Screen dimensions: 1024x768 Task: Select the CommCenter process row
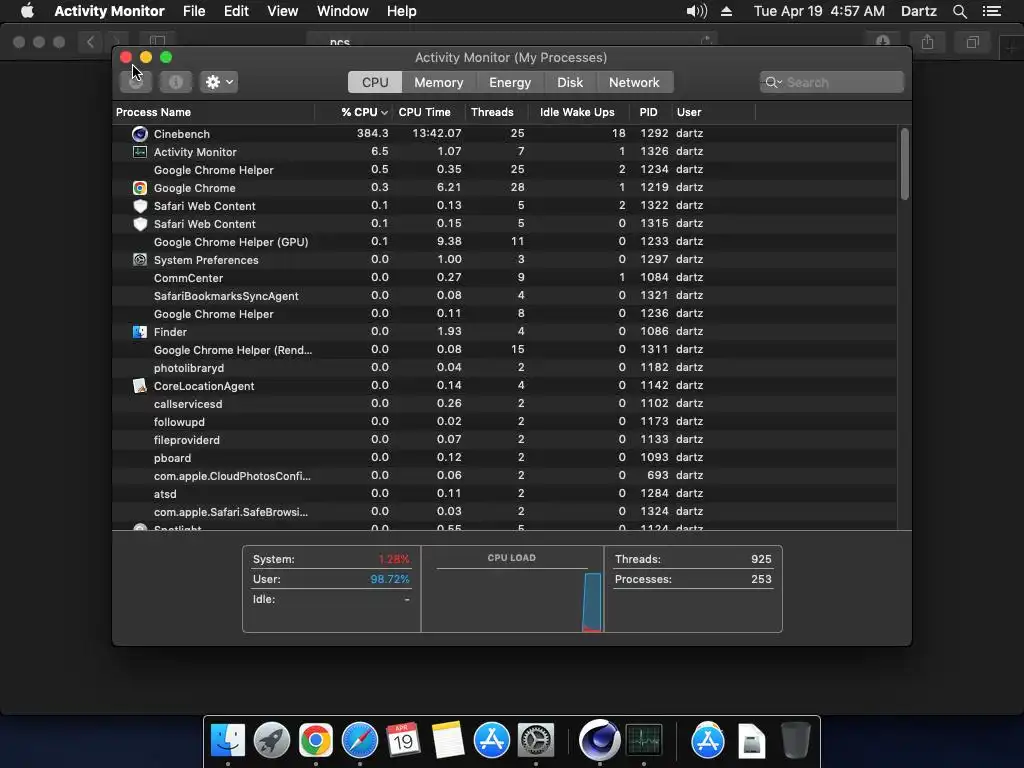click(505, 278)
